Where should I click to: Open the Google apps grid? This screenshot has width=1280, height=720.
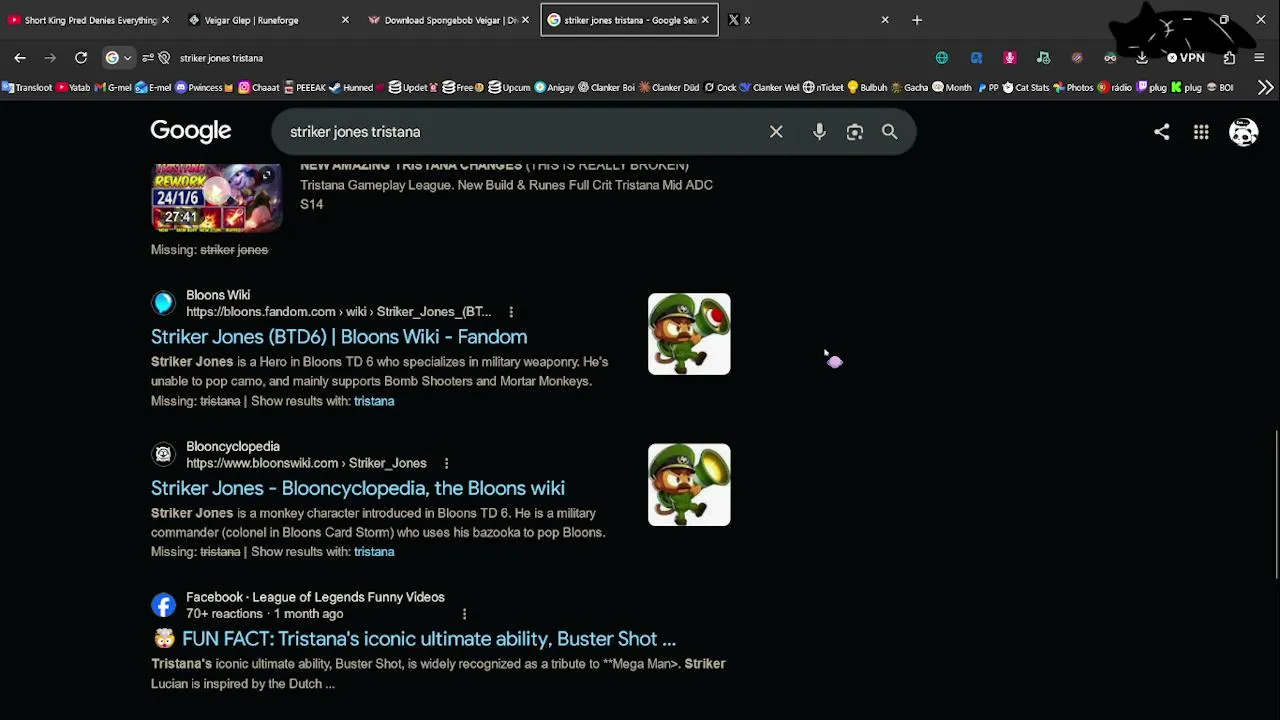pyautogui.click(x=1201, y=132)
